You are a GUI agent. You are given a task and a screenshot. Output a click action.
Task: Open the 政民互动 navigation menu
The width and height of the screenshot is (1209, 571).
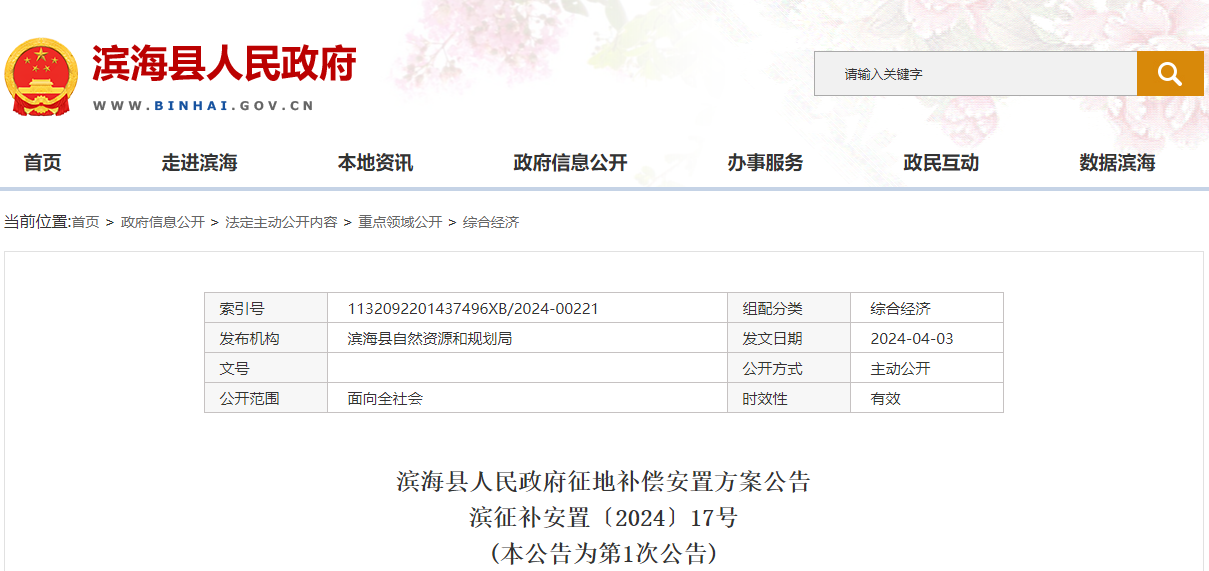(x=941, y=163)
